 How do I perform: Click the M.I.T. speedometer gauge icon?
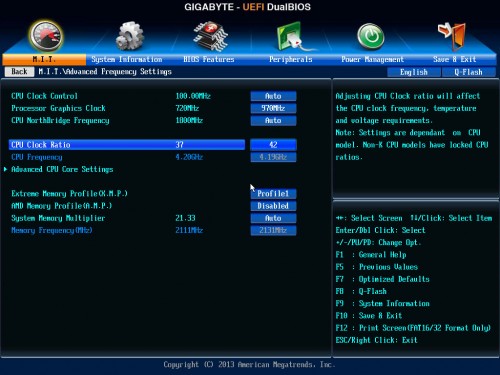click(x=46, y=36)
